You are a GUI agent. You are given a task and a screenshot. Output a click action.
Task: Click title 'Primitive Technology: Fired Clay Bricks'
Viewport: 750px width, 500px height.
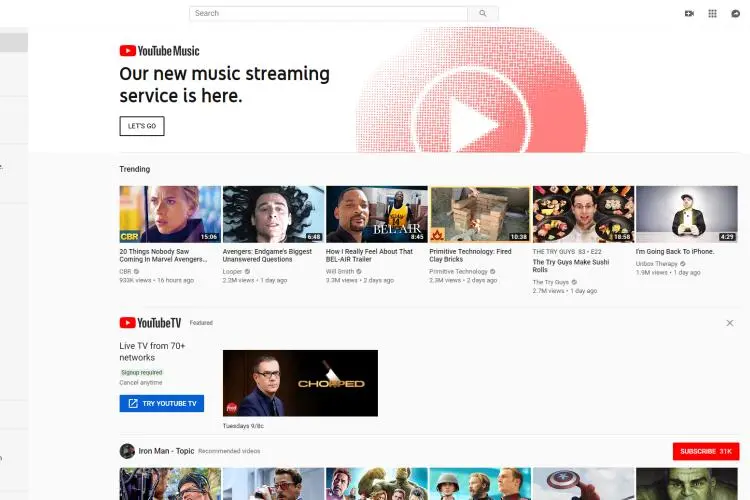click(470, 256)
